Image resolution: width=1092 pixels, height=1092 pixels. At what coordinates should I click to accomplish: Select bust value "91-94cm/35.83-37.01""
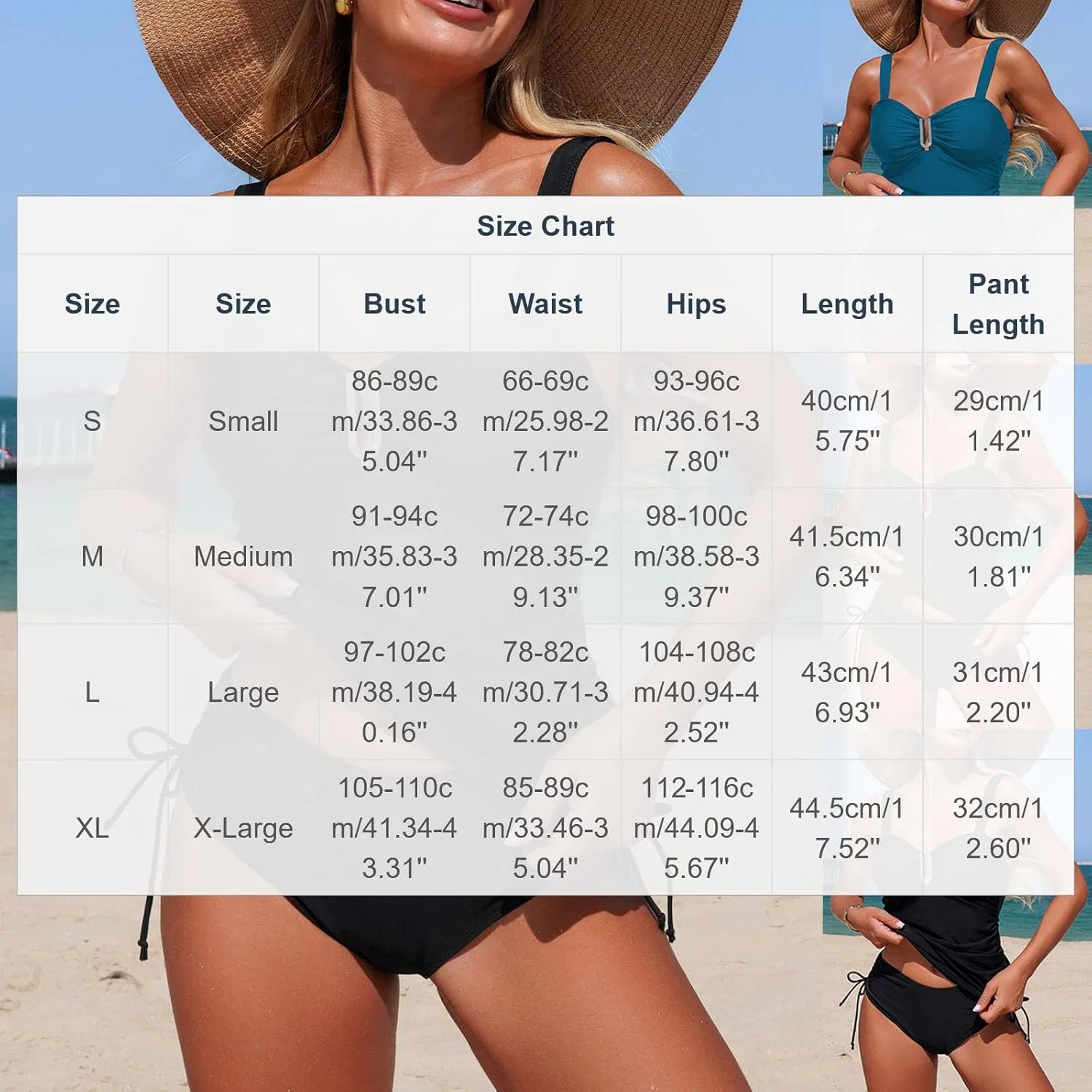tap(395, 556)
